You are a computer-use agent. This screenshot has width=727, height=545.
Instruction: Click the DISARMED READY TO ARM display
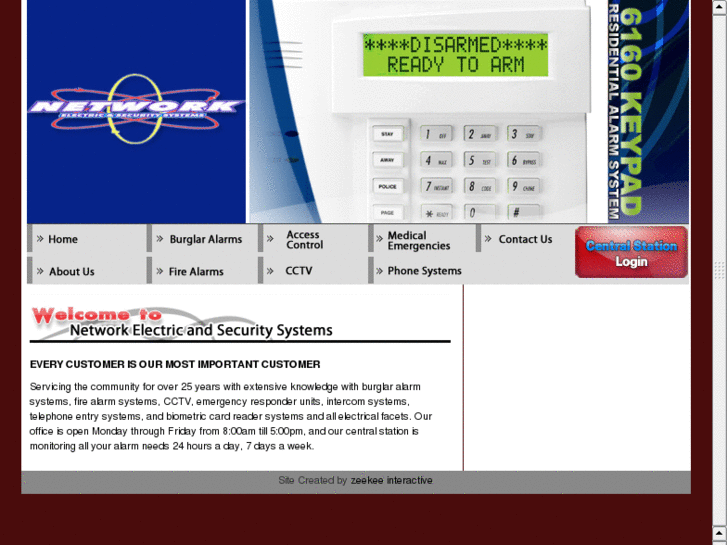click(x=455, y=55)
